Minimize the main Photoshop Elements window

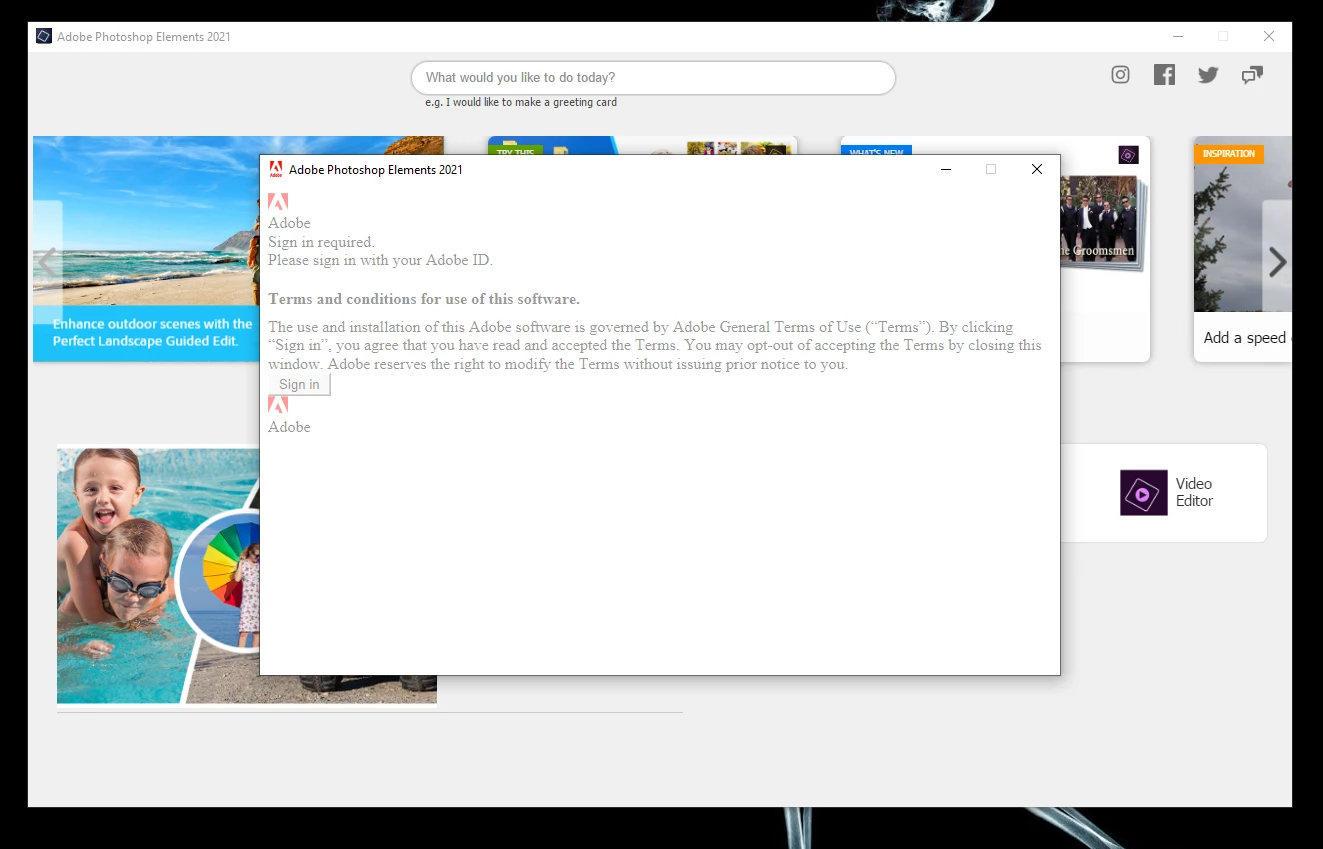coord(1177,36)
